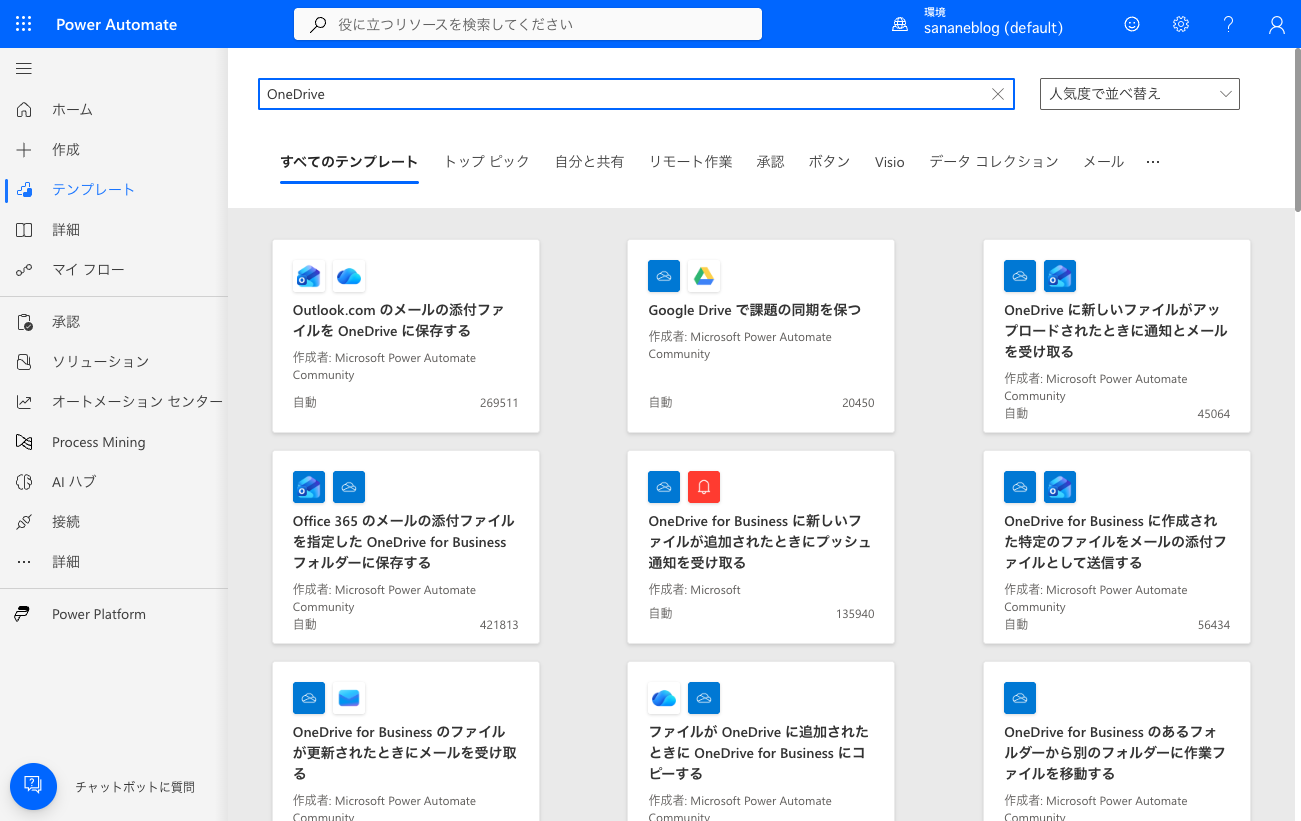Open the Solutions page
The width and height of the screenshot is (1301, 821).
112,361
